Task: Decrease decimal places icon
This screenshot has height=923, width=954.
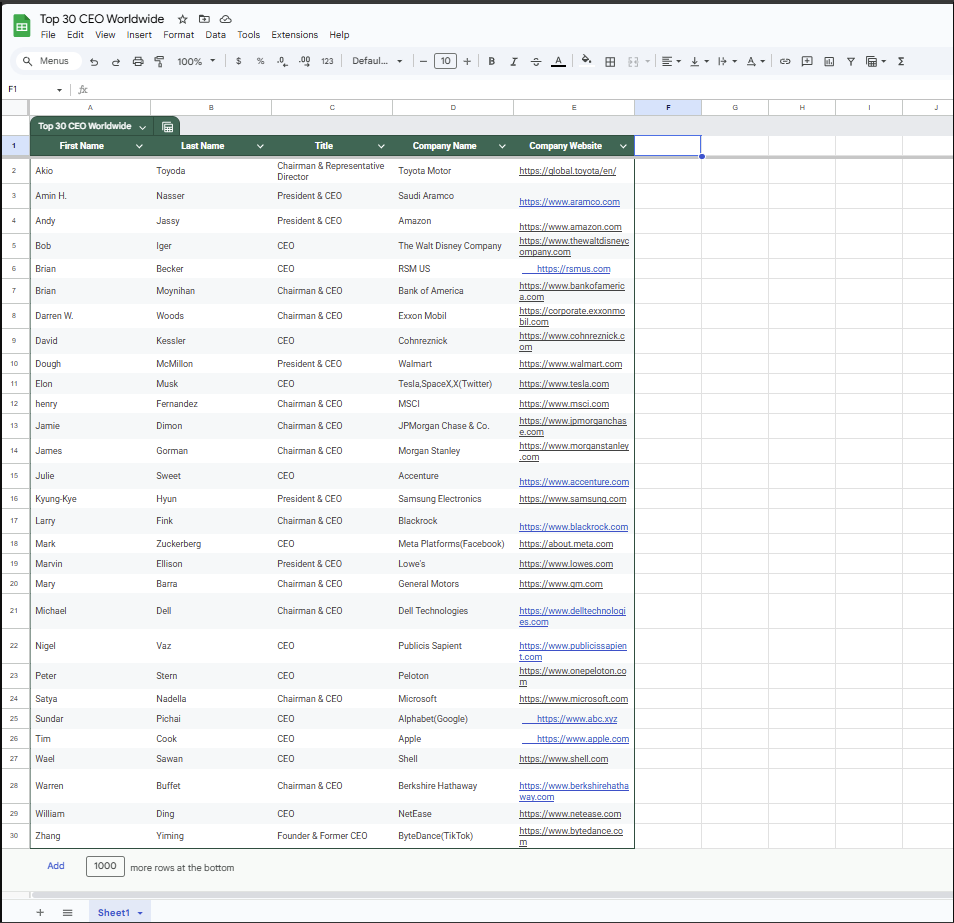Action: pos(282,61)
